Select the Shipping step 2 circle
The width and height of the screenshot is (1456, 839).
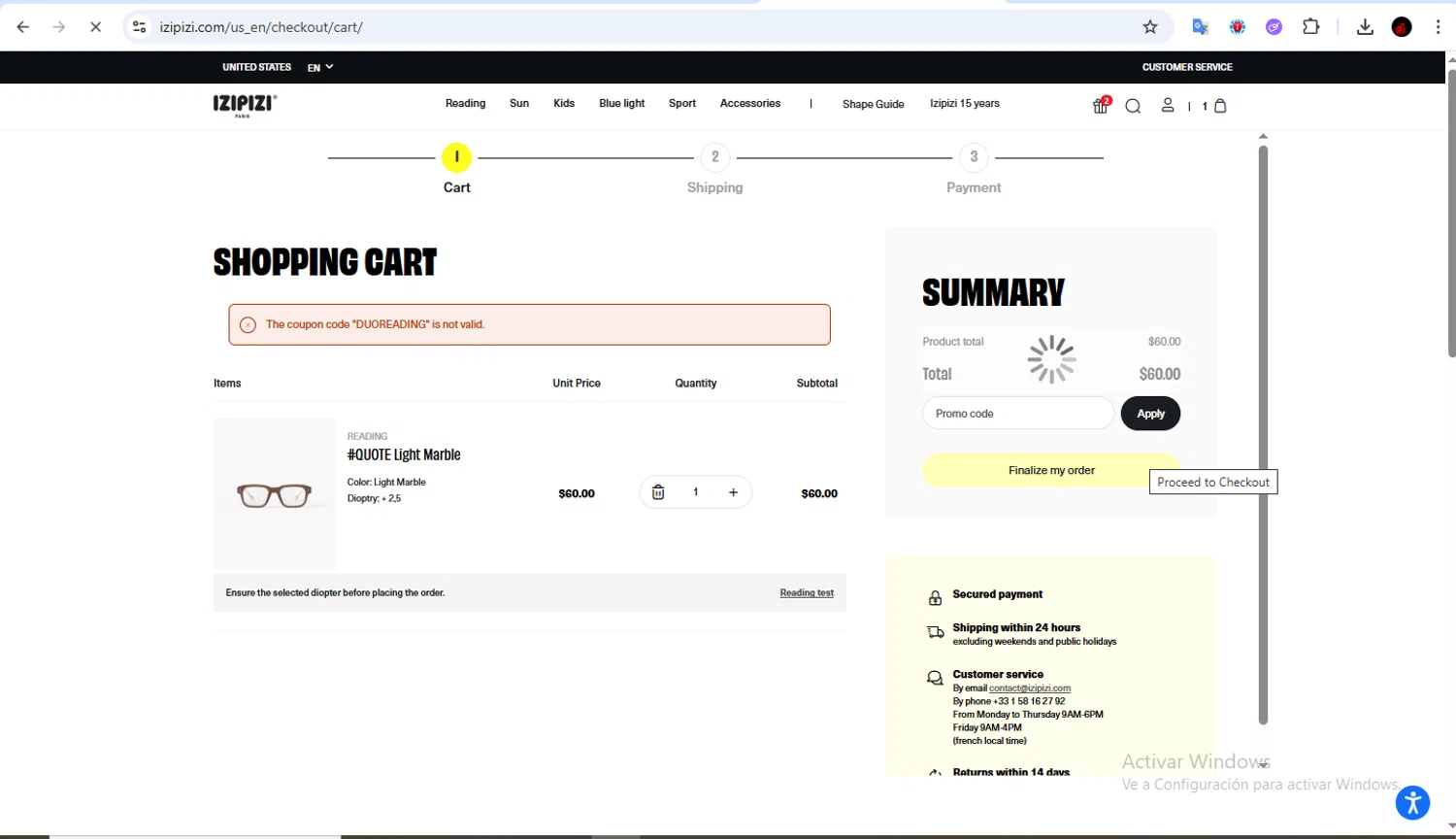click(715, 157)
